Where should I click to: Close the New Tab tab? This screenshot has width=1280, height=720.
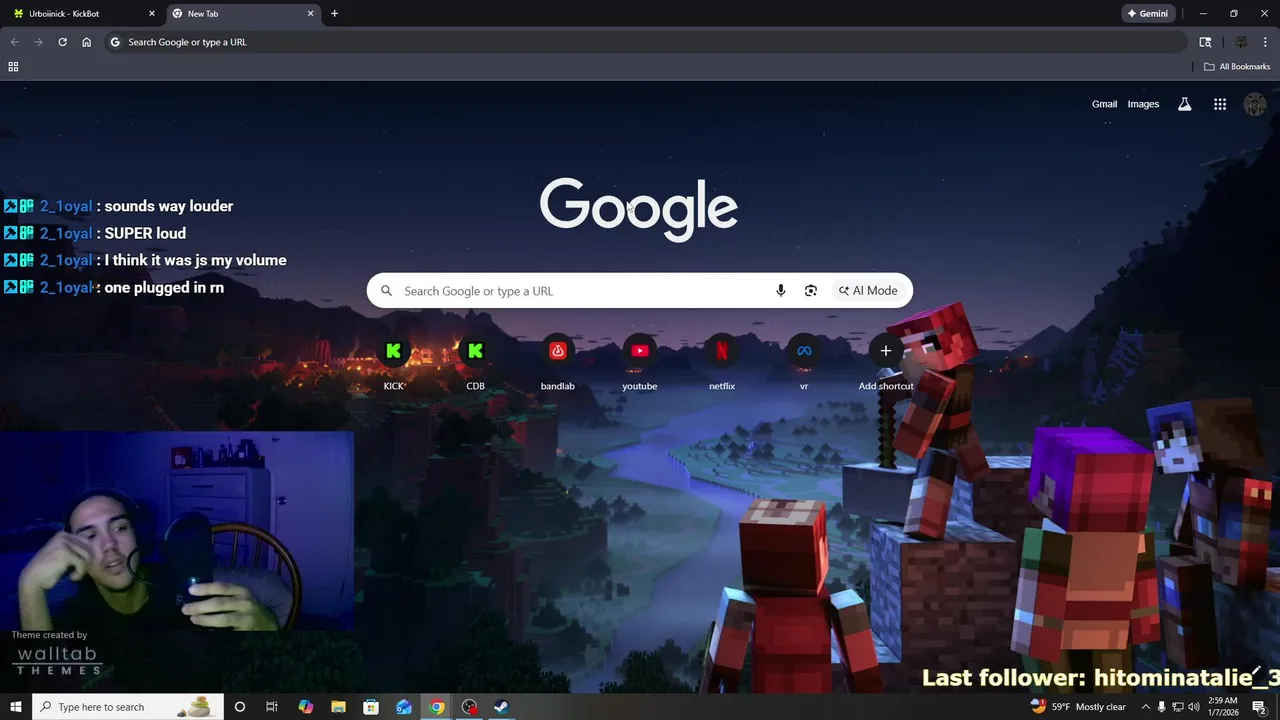pyautogui.click(x=310, y=14)
